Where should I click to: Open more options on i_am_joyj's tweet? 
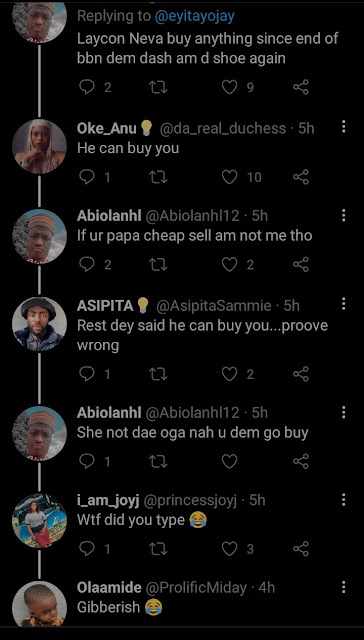[344, 500]
